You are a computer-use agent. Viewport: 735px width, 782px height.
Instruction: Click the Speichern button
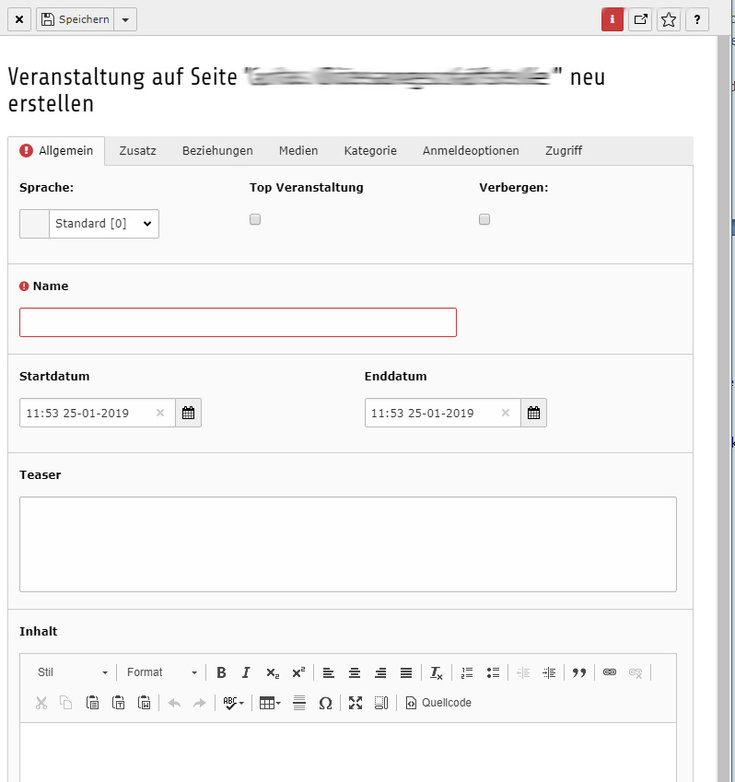pyautogui.click(x=75, y=19)
